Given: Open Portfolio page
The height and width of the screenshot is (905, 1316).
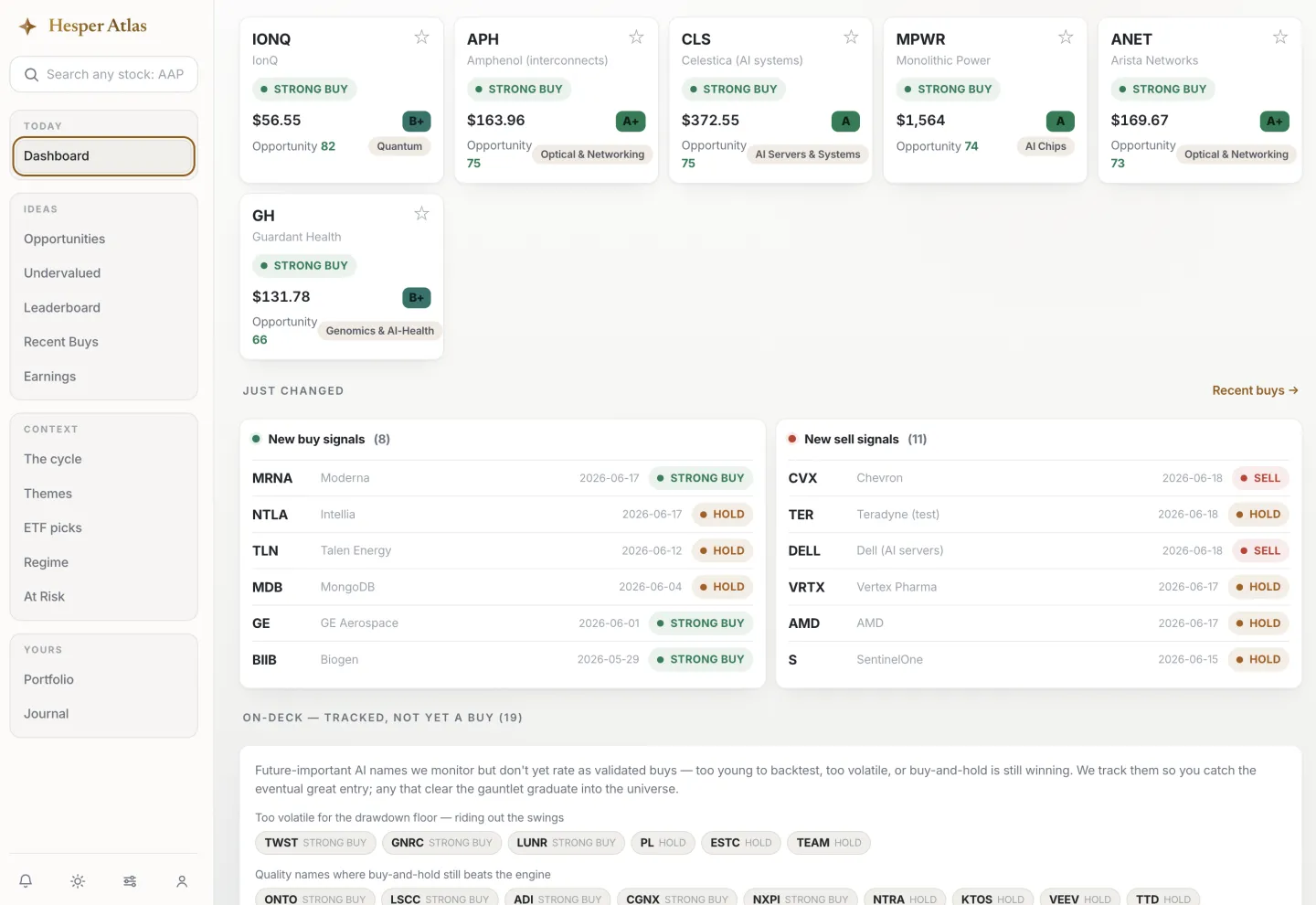Looking at the screenshot, I should (104, 680).
